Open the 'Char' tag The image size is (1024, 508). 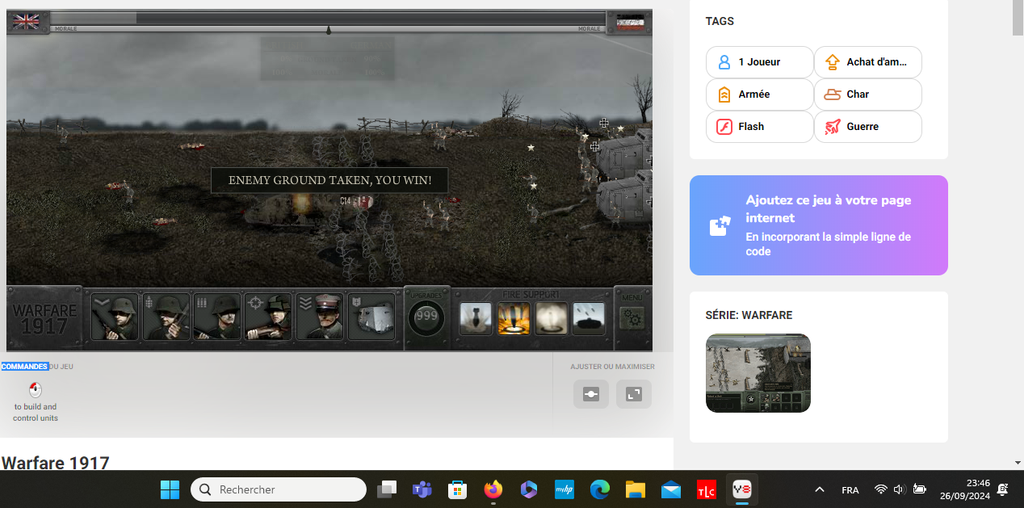click(x=867, y=94)
